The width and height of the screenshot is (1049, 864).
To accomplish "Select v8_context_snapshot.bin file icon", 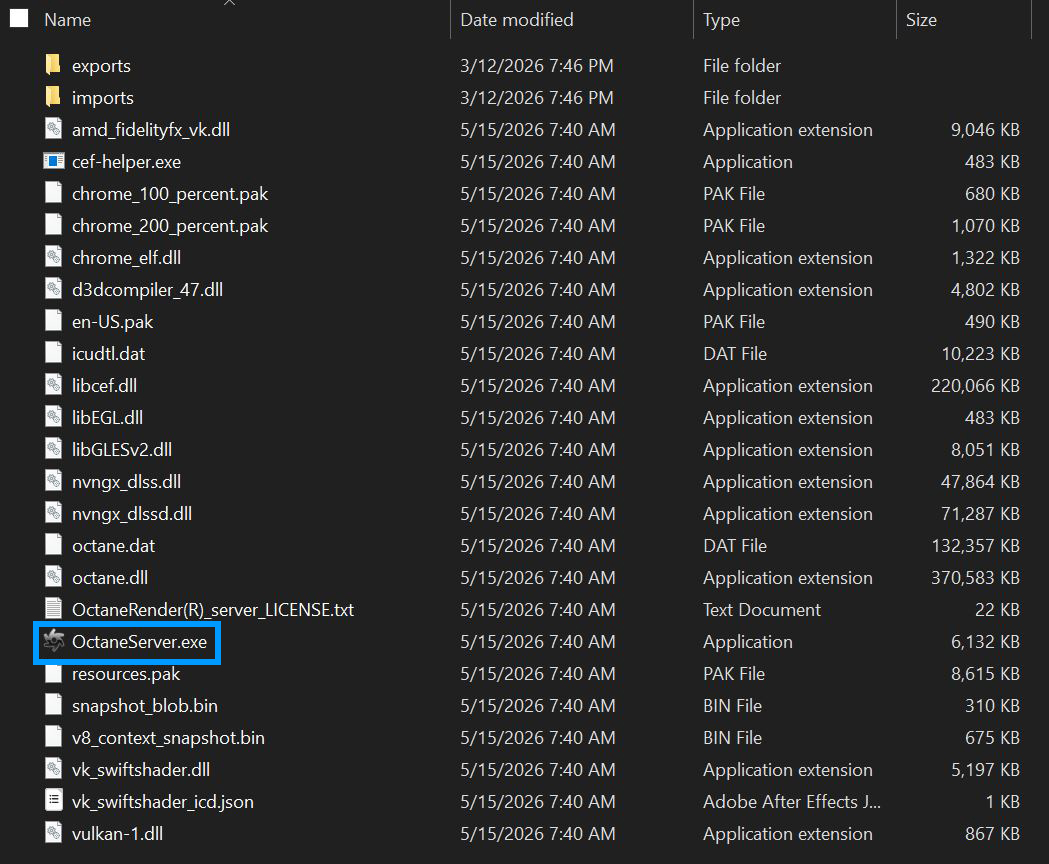I will pyautogui.click(x=54, y=737).
